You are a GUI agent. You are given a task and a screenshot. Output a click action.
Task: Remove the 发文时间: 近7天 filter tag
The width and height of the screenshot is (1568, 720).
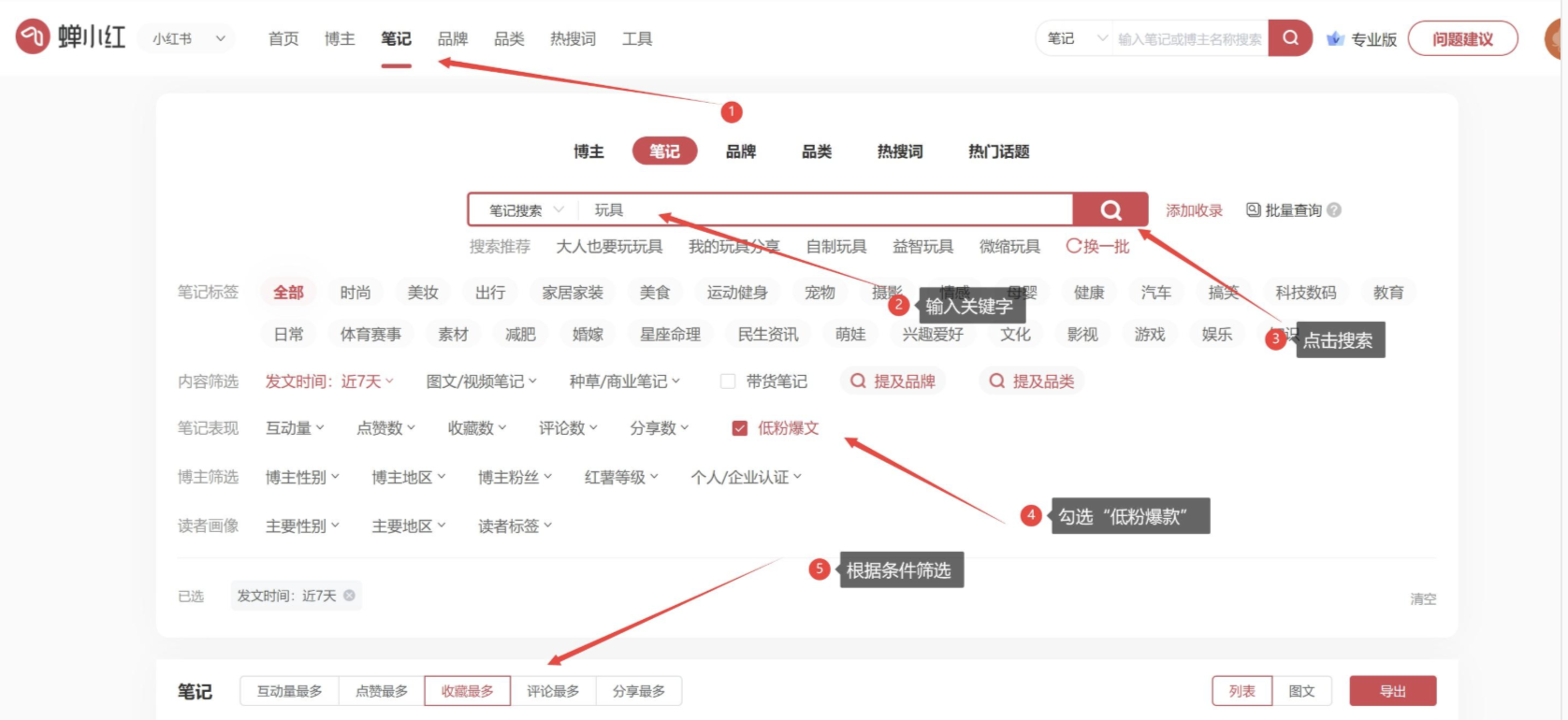349,596
